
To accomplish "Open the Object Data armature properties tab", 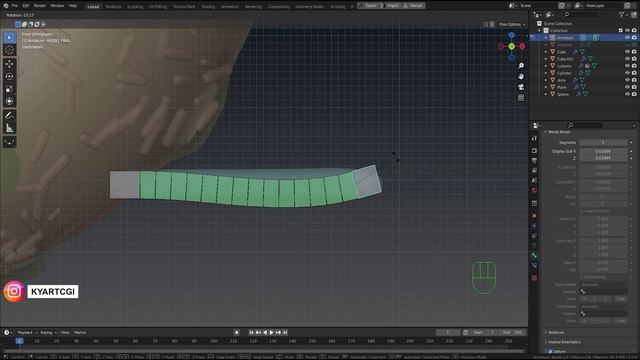I will (x=534, y=245).
